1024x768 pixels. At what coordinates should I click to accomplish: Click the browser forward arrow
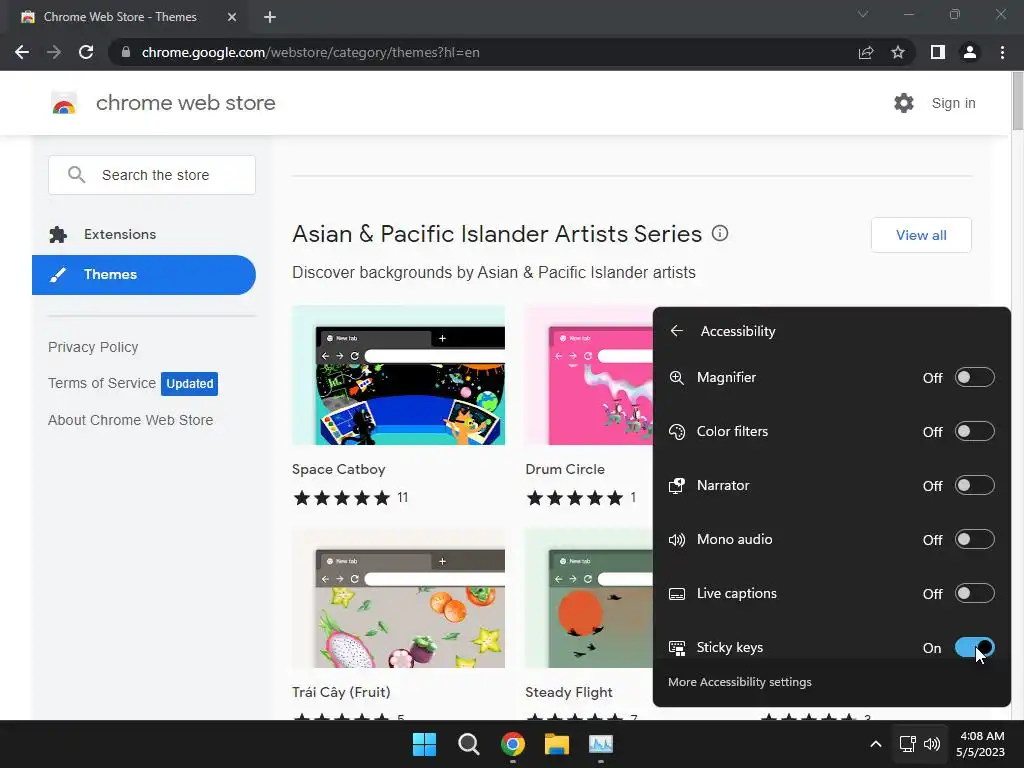54,52
